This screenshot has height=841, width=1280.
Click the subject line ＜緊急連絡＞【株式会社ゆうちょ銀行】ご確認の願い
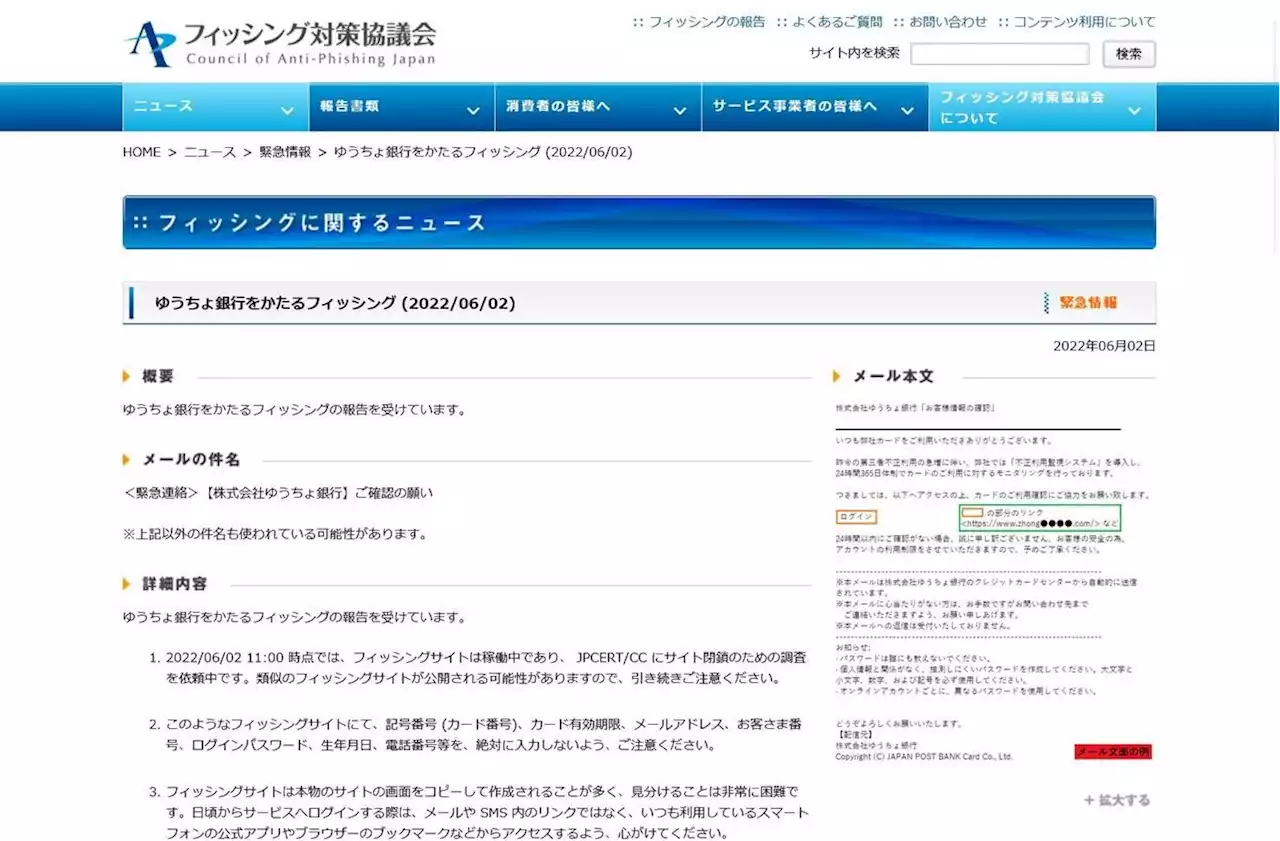[278, 493]
